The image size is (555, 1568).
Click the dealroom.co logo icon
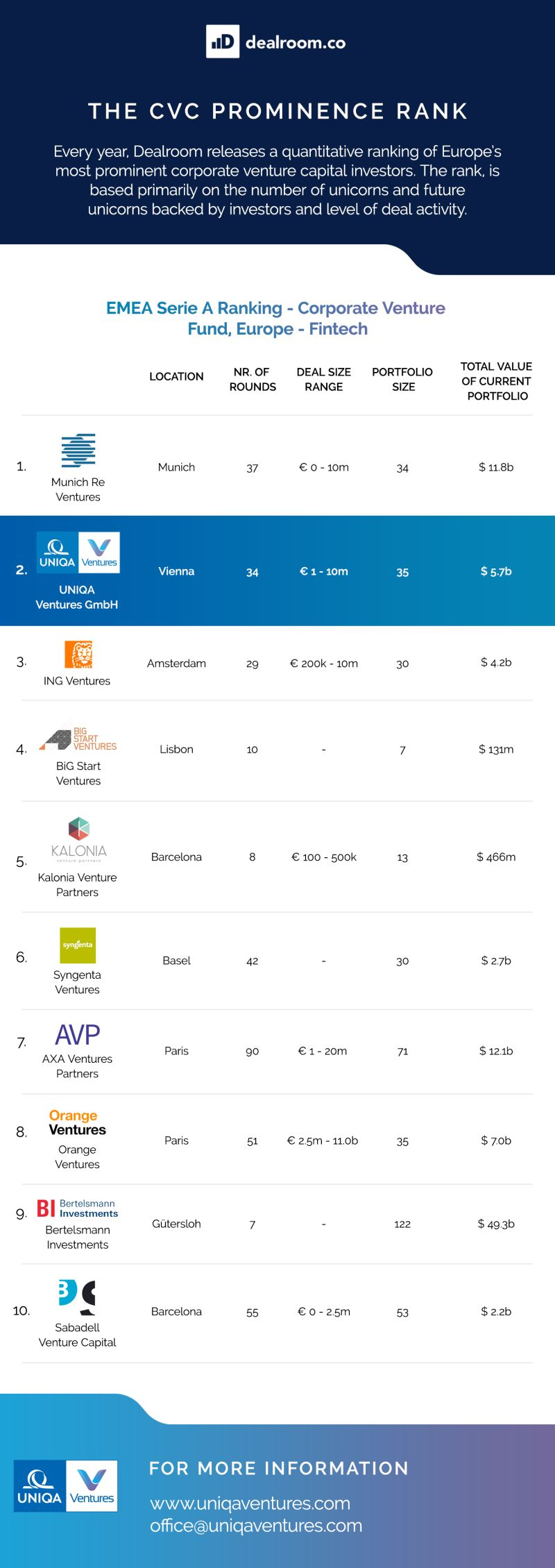click(223, 42)
